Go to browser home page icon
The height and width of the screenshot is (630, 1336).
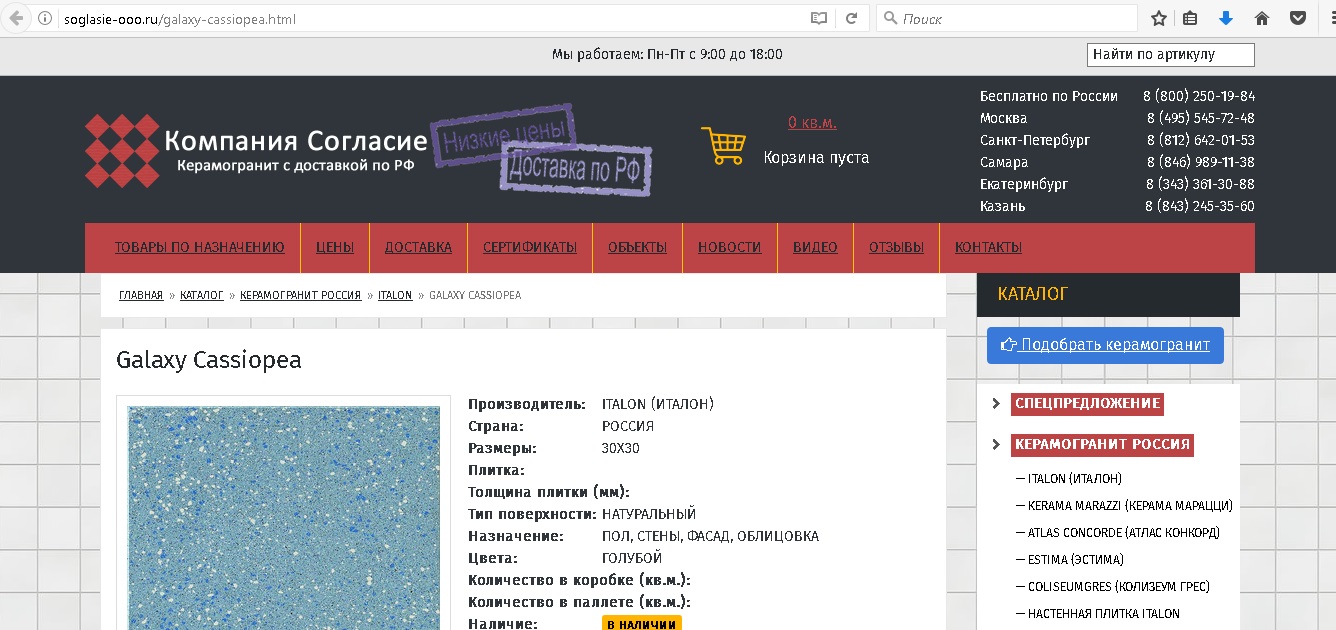tap(1262, 18)
